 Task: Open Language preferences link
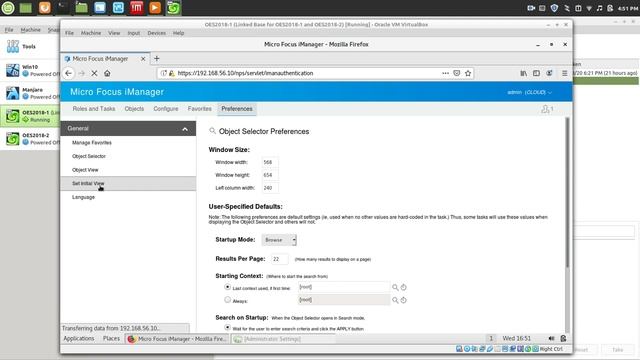[83, 197]
